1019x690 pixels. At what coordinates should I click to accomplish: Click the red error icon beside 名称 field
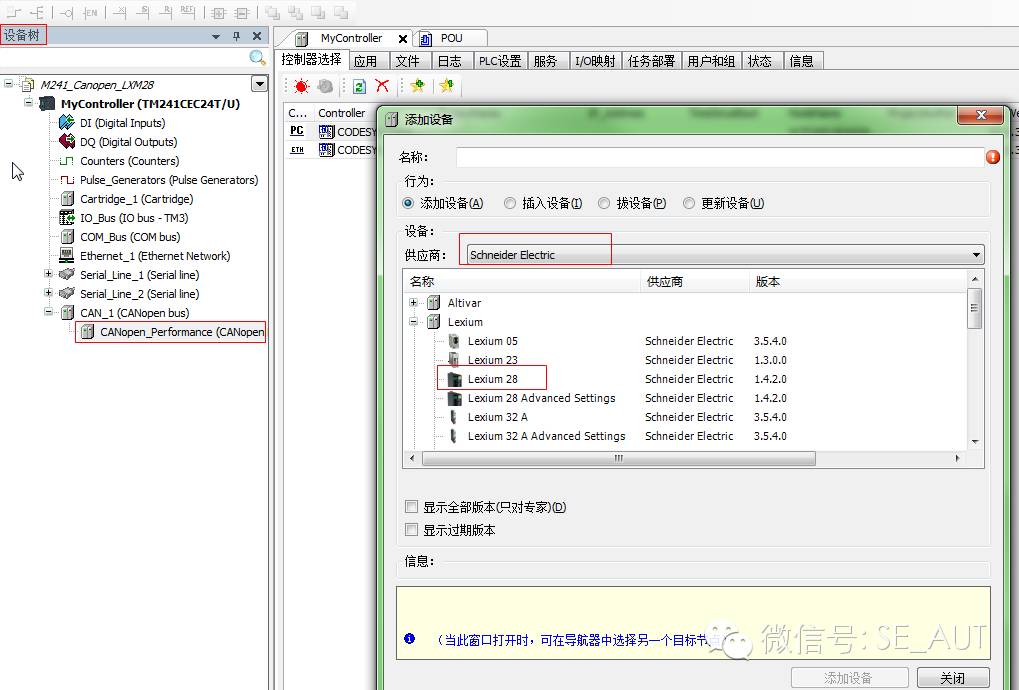993,157
